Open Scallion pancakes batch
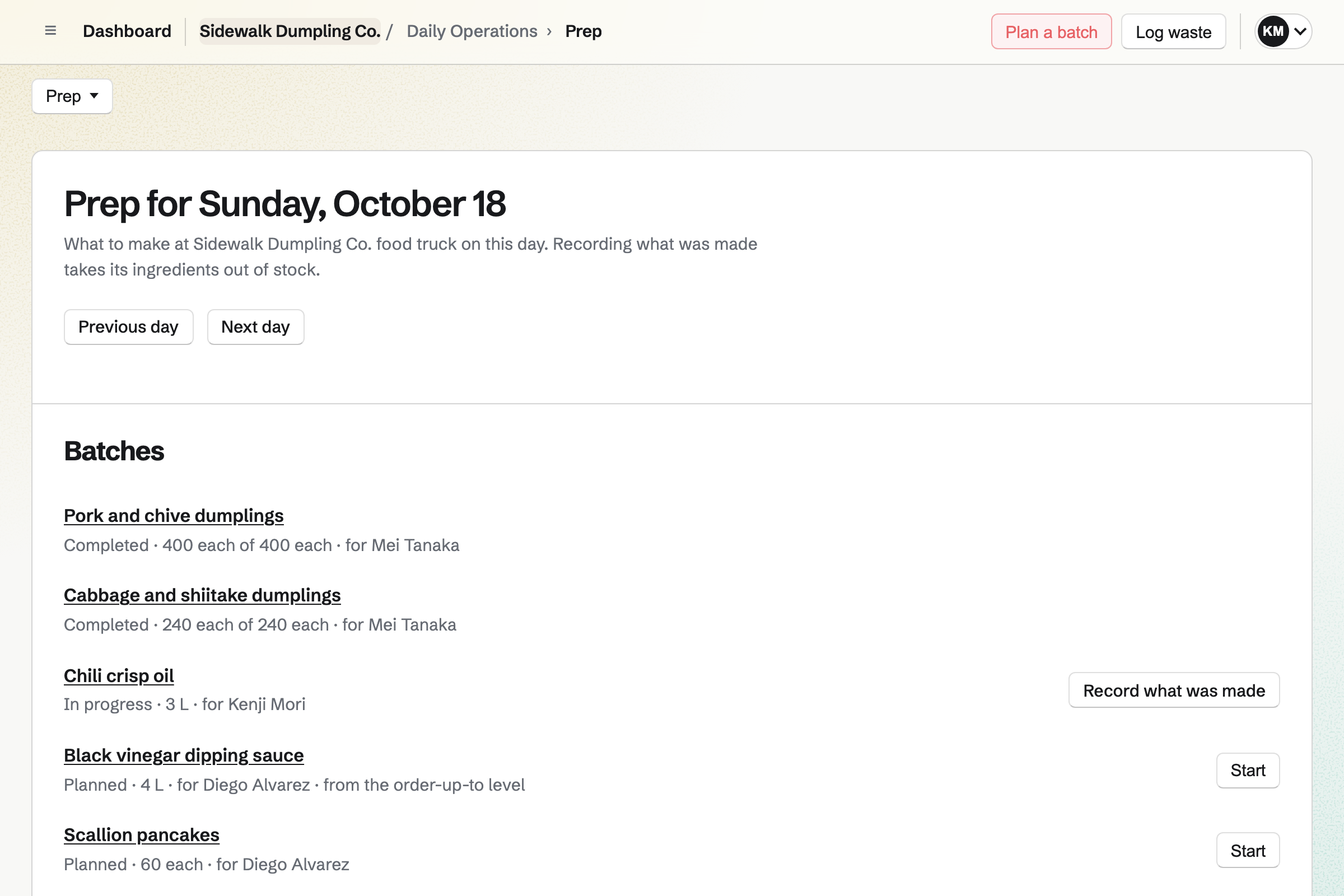1344x896 pixels. tap(142, 834)
